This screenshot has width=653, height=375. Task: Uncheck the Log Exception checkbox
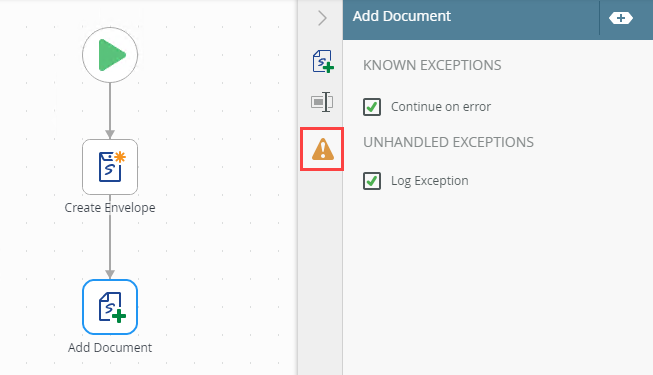pyautogui.click(x=372, y=181)
